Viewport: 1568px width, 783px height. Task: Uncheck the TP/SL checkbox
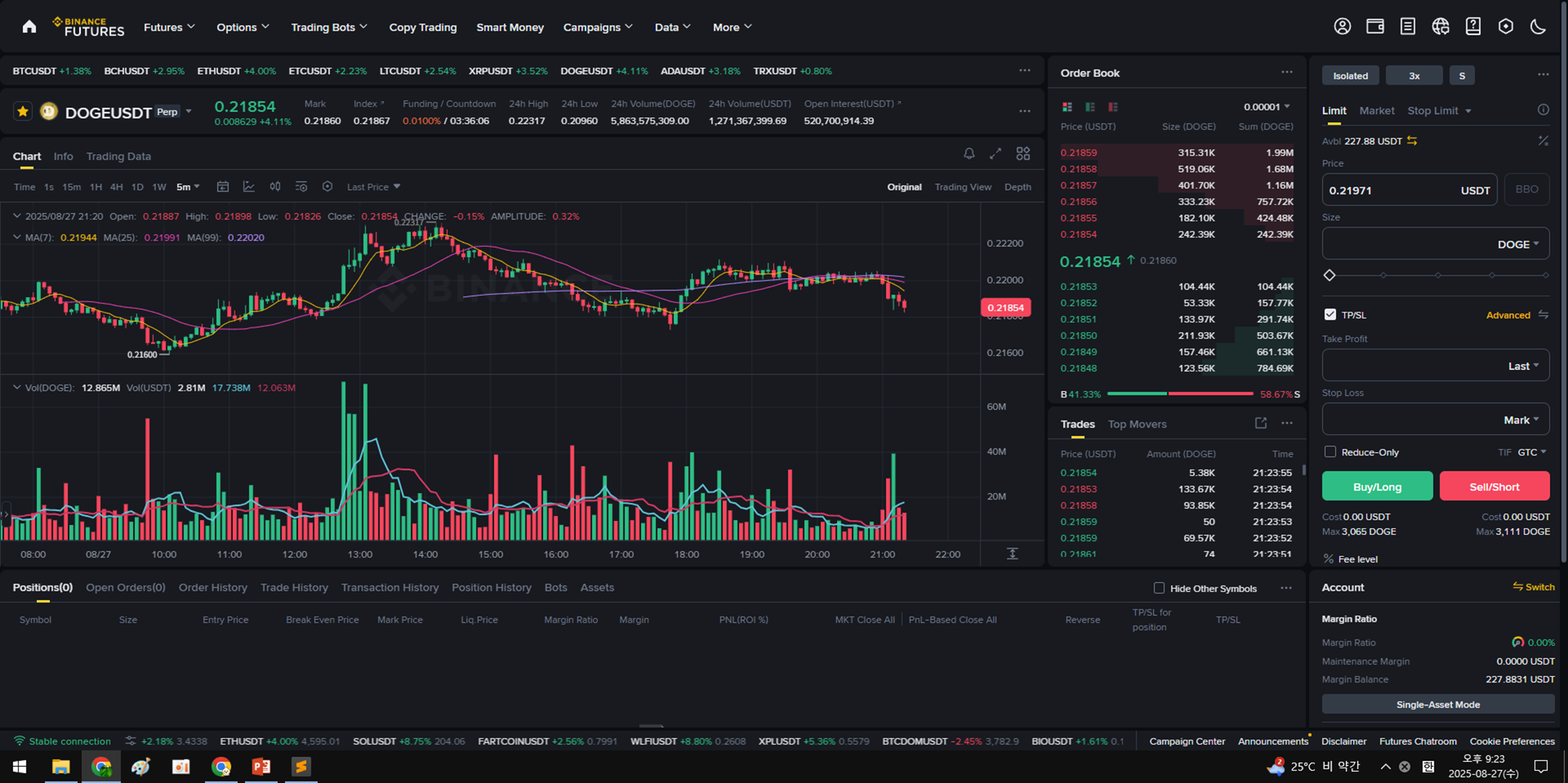click(x=1330, y=315)
